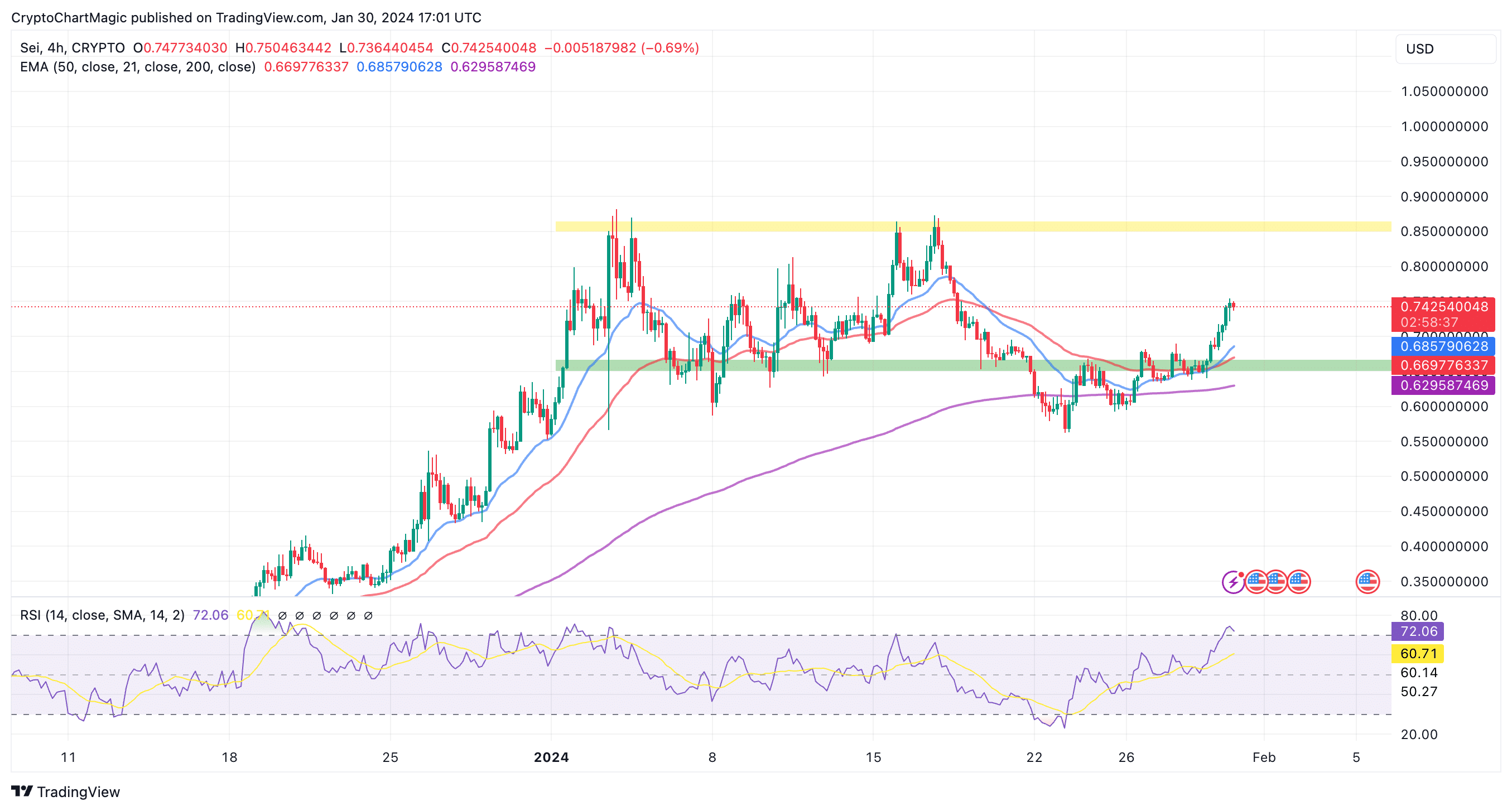Click the '18' label on the date axis
The image size is (1512, 811).
pyautogui.click(x=229, y=757)
